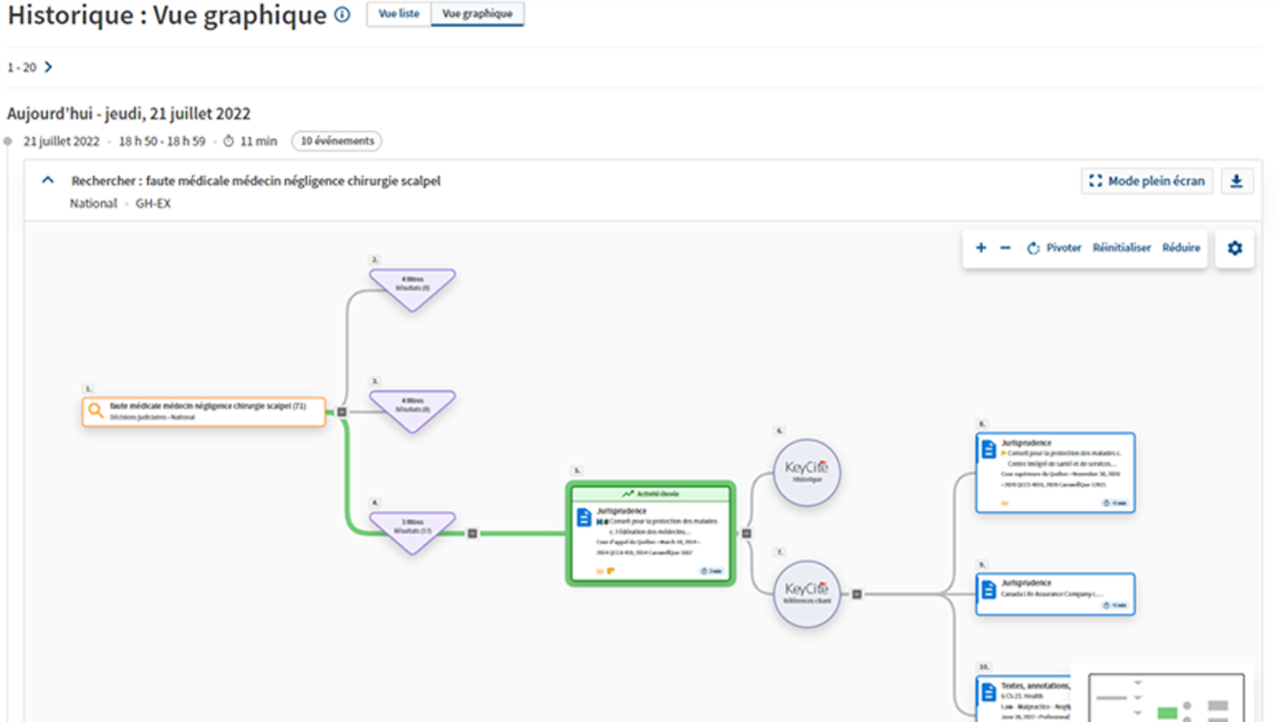Switch to the Vue liste tab
The height and width of the screenshot is (722, 1280).
click(x=399, y=14)
